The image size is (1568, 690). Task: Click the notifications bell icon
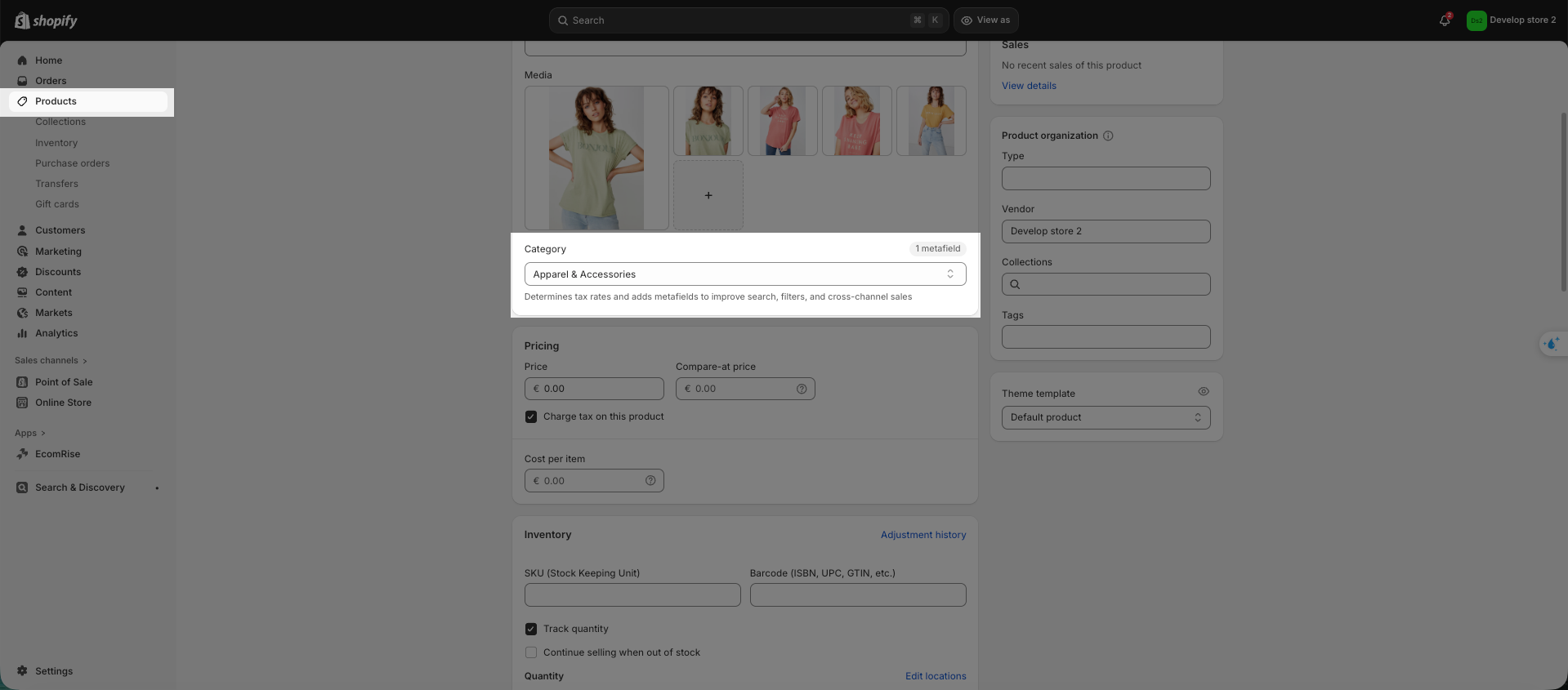tap(1444, 20)
